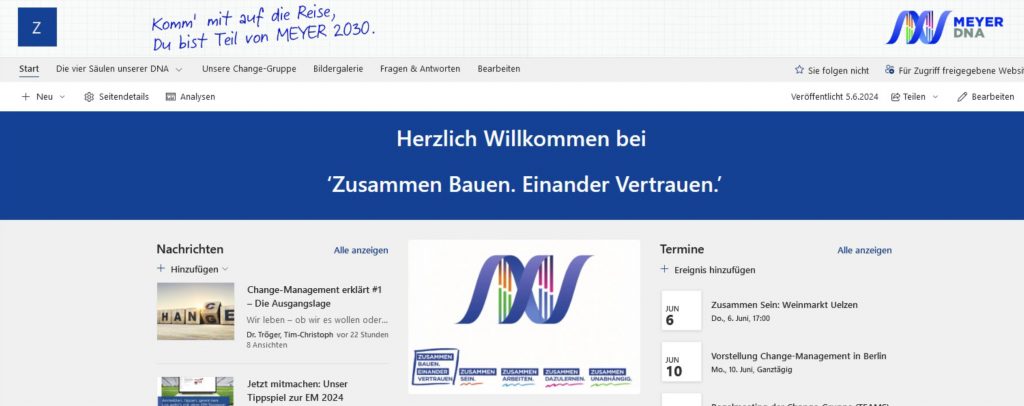Go to Bildergalerie in the navigation

(x=338, y=69)
